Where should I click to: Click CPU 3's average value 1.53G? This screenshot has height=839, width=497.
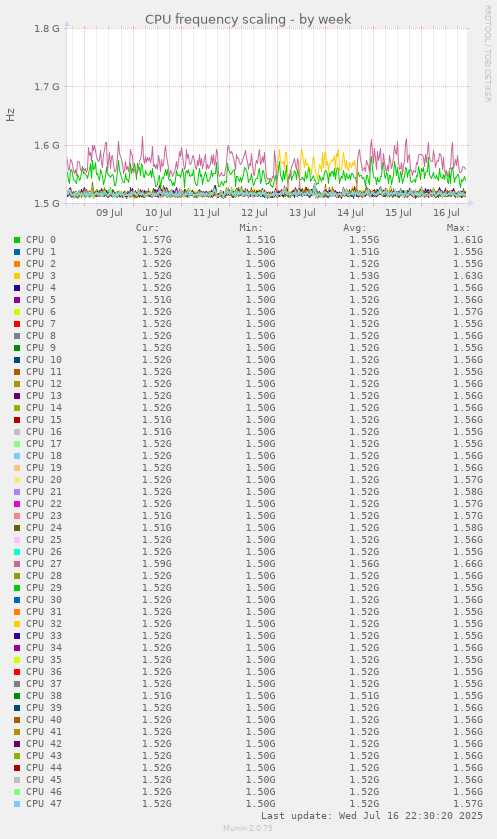[364, 276]
